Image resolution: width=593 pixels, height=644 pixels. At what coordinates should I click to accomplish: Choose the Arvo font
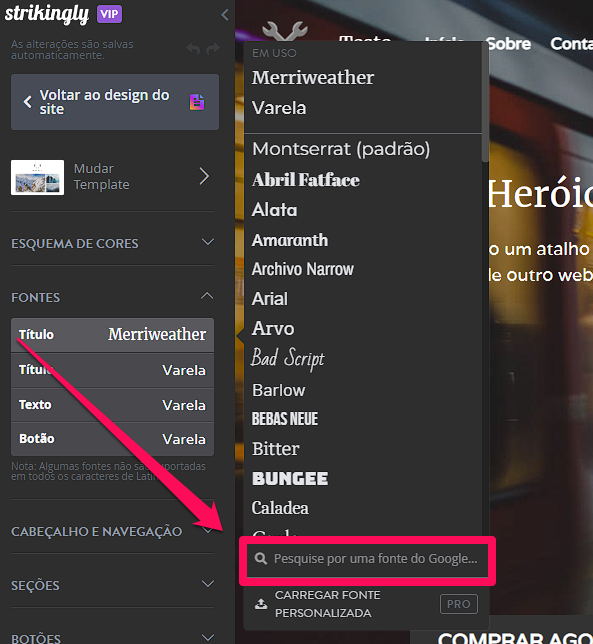pos(273,328)
